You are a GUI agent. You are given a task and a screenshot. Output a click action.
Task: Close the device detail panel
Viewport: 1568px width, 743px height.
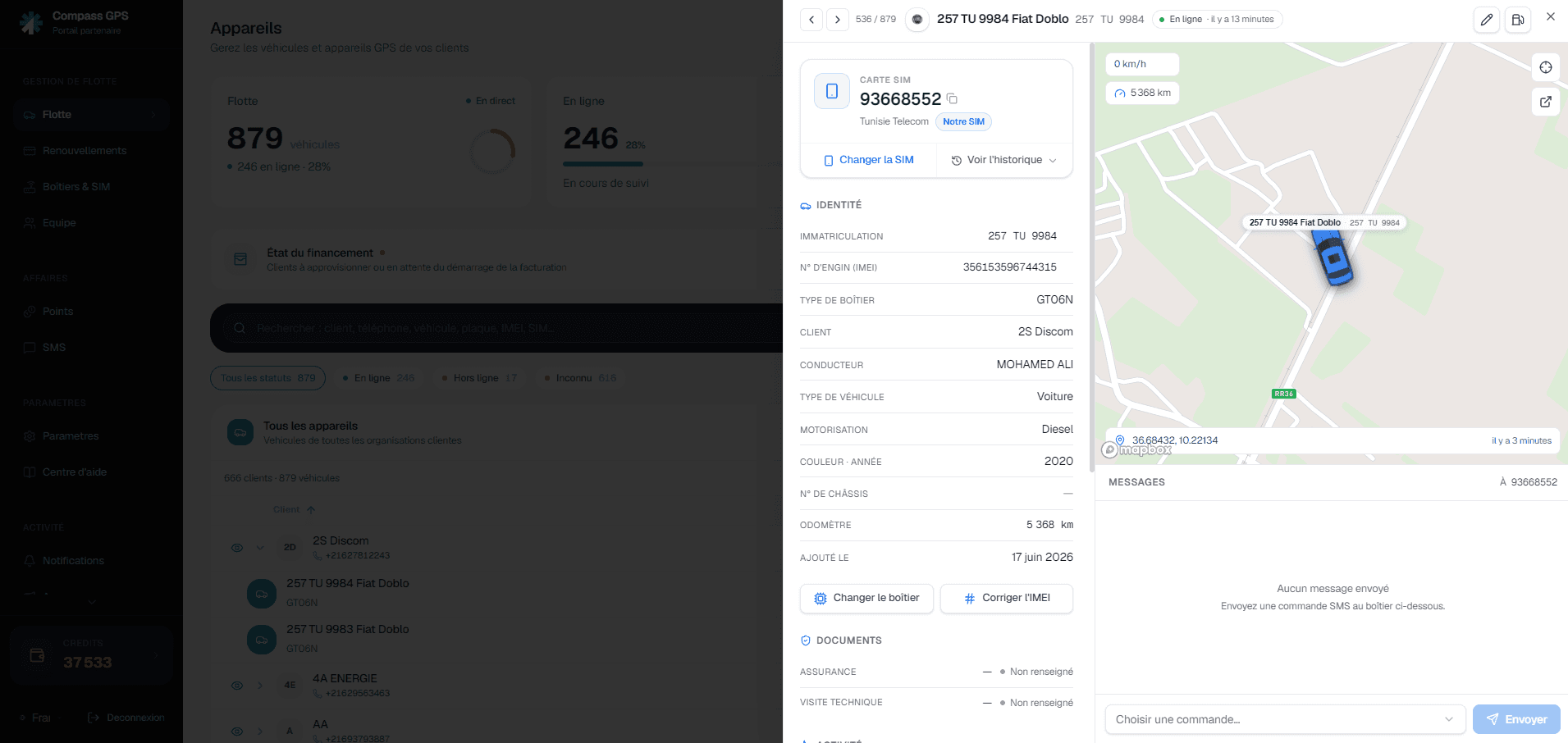[x=1551, y=16]
